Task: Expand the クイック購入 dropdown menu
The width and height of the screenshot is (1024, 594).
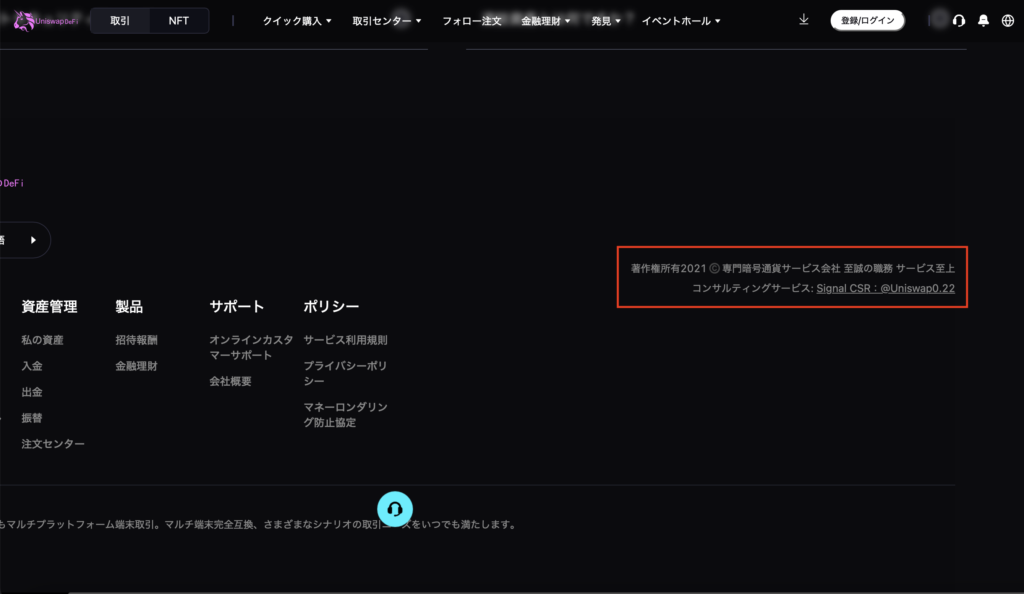Action: coord(297,21)
